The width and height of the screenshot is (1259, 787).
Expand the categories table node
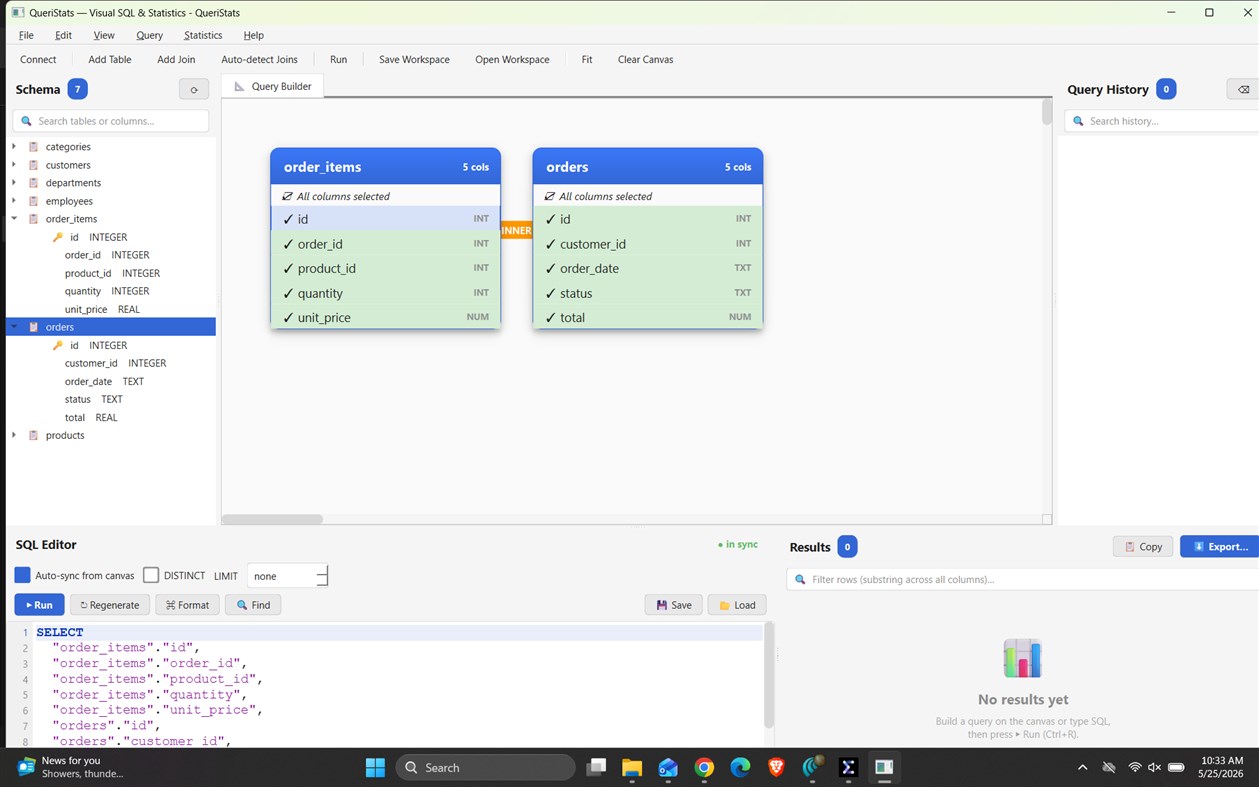click(x=14, y=147)
